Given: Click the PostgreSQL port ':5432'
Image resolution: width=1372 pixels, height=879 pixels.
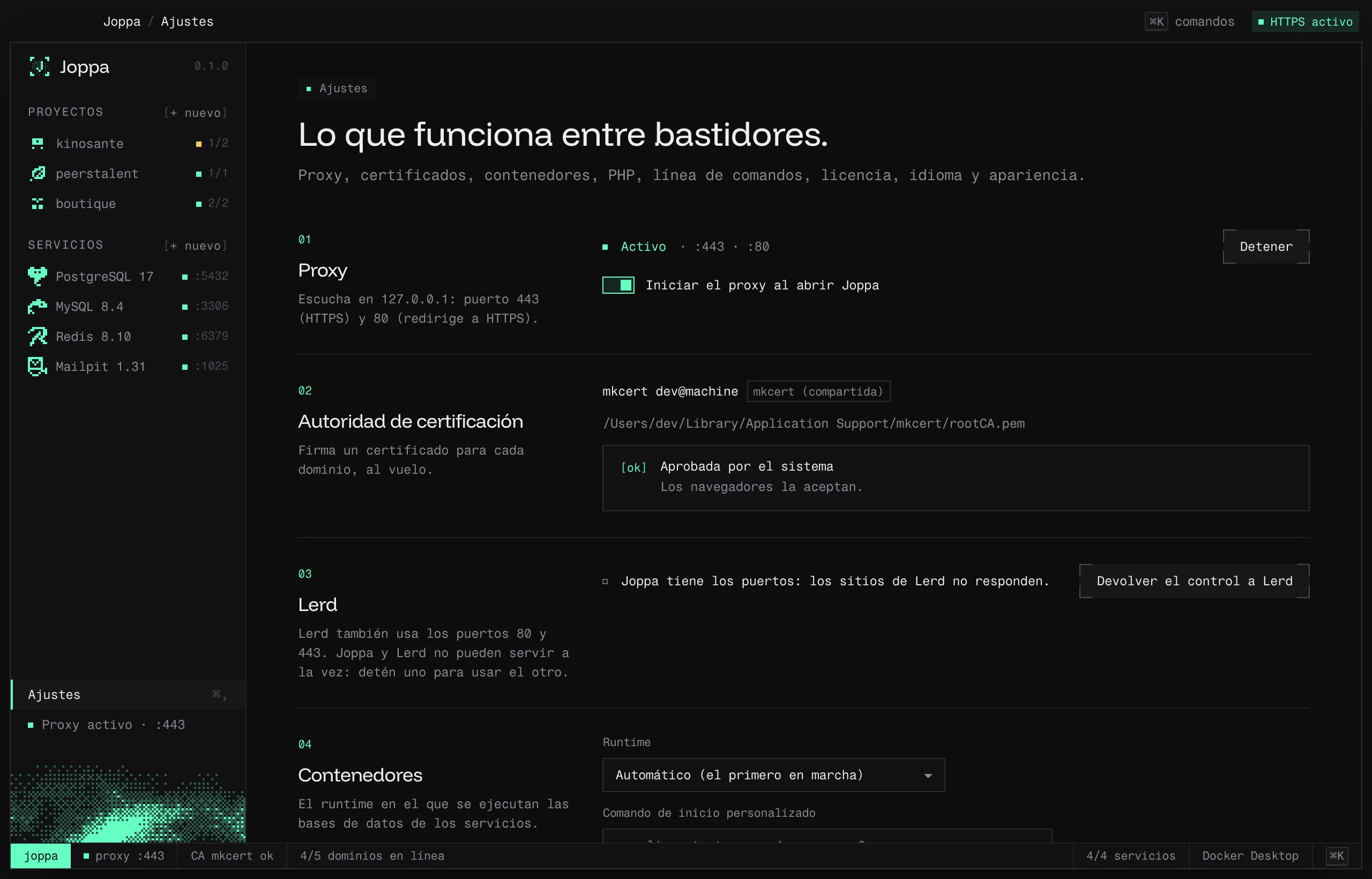Looking at the screenshot, I should [x=212, y=276].
